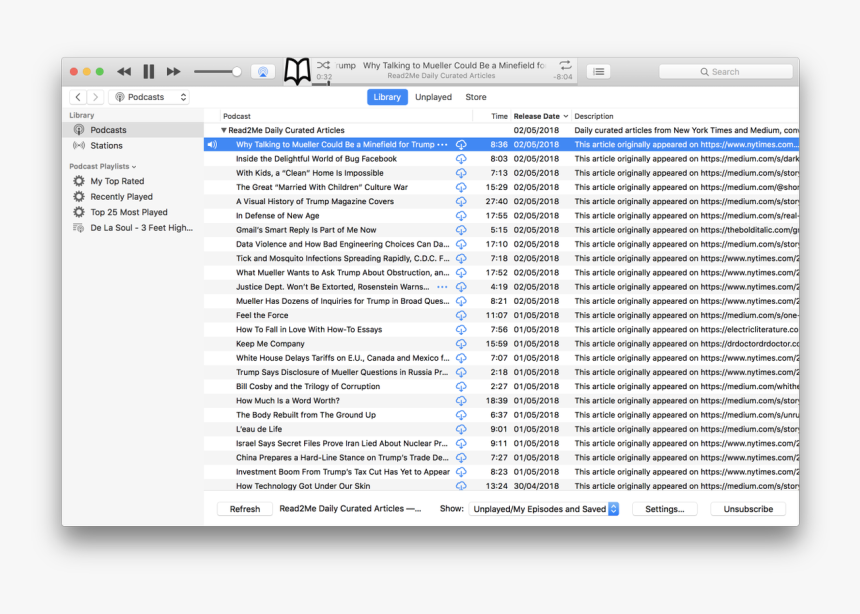Click the Unsubscribe button
The image size is (860, 614).
[x=748, y=509]
